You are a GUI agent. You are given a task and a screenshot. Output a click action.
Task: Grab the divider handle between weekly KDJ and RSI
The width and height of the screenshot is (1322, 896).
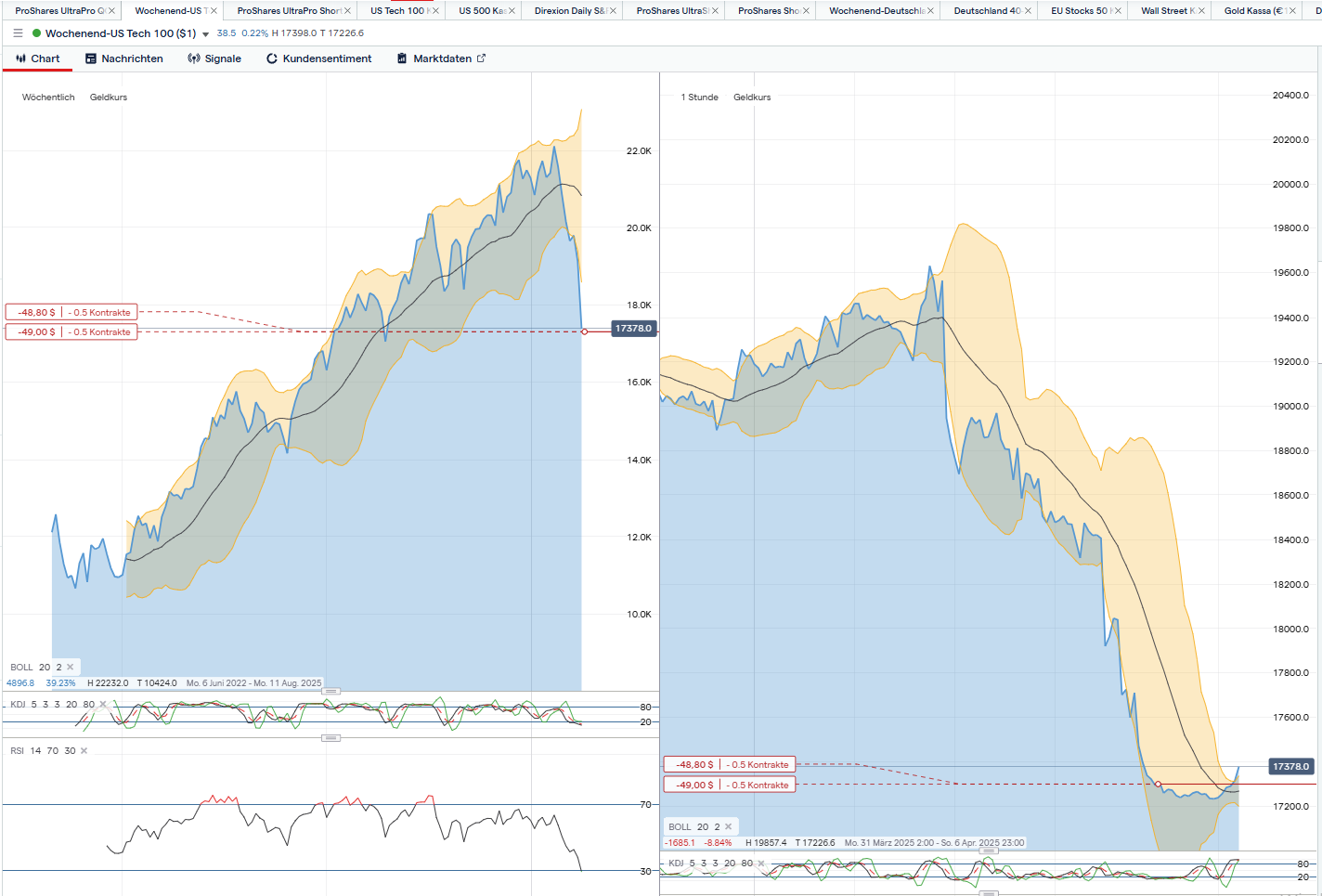331,738
